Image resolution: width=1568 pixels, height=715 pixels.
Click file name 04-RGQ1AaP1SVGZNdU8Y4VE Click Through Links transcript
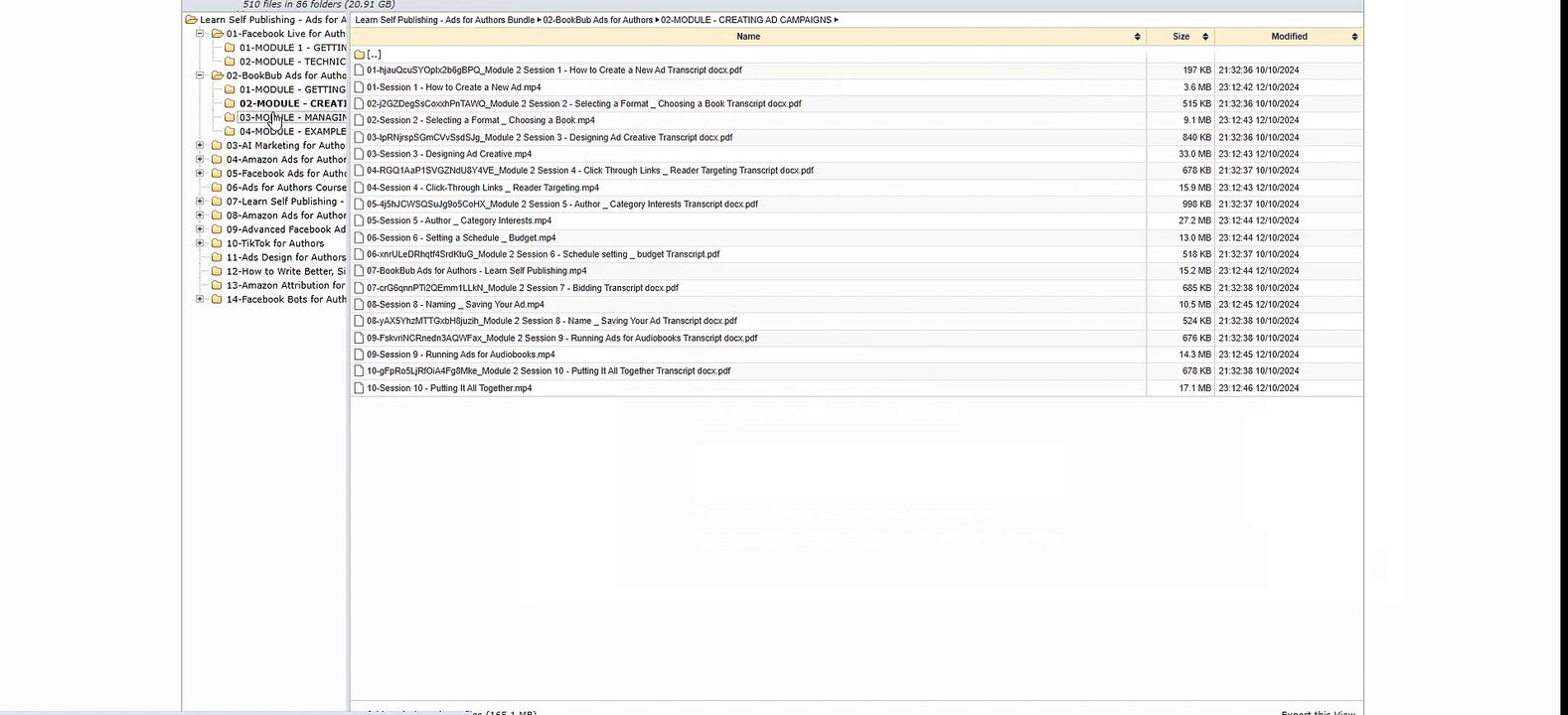[589, 171]
